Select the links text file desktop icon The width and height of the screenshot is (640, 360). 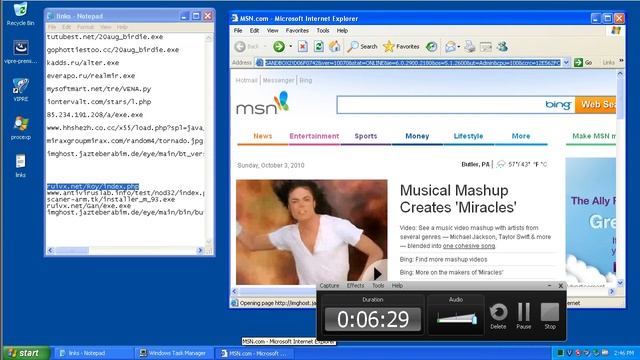point(20,165)
